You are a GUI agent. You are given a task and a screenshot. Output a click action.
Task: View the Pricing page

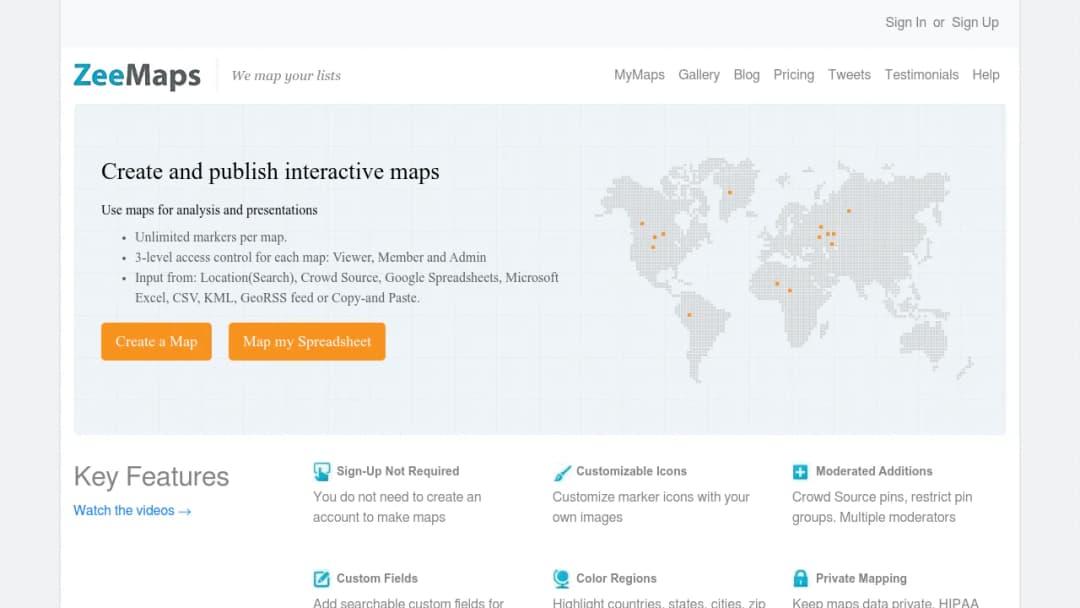[793, 75]
